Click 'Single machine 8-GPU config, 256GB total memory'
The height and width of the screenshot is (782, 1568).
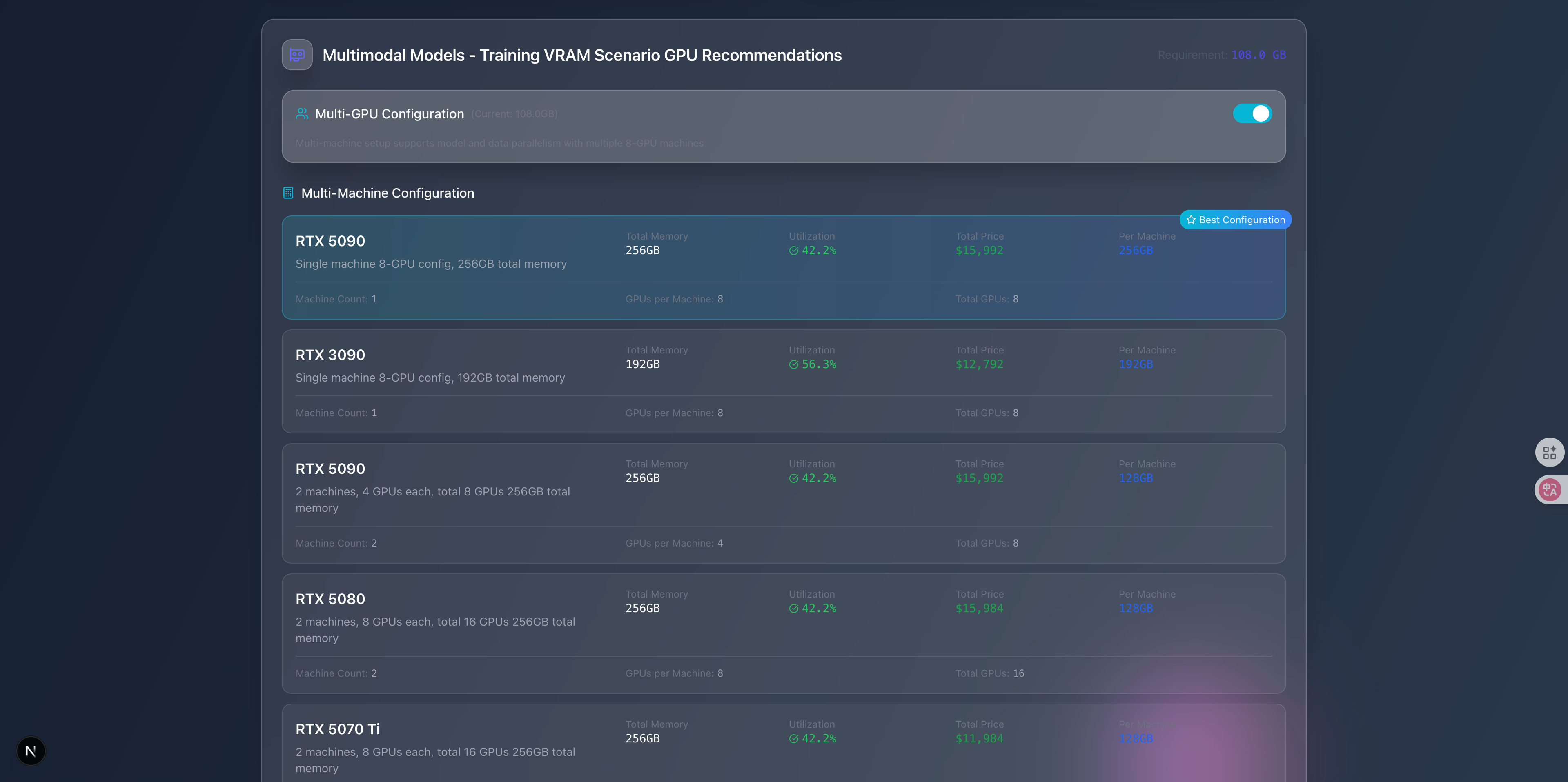tap(431, 264)
